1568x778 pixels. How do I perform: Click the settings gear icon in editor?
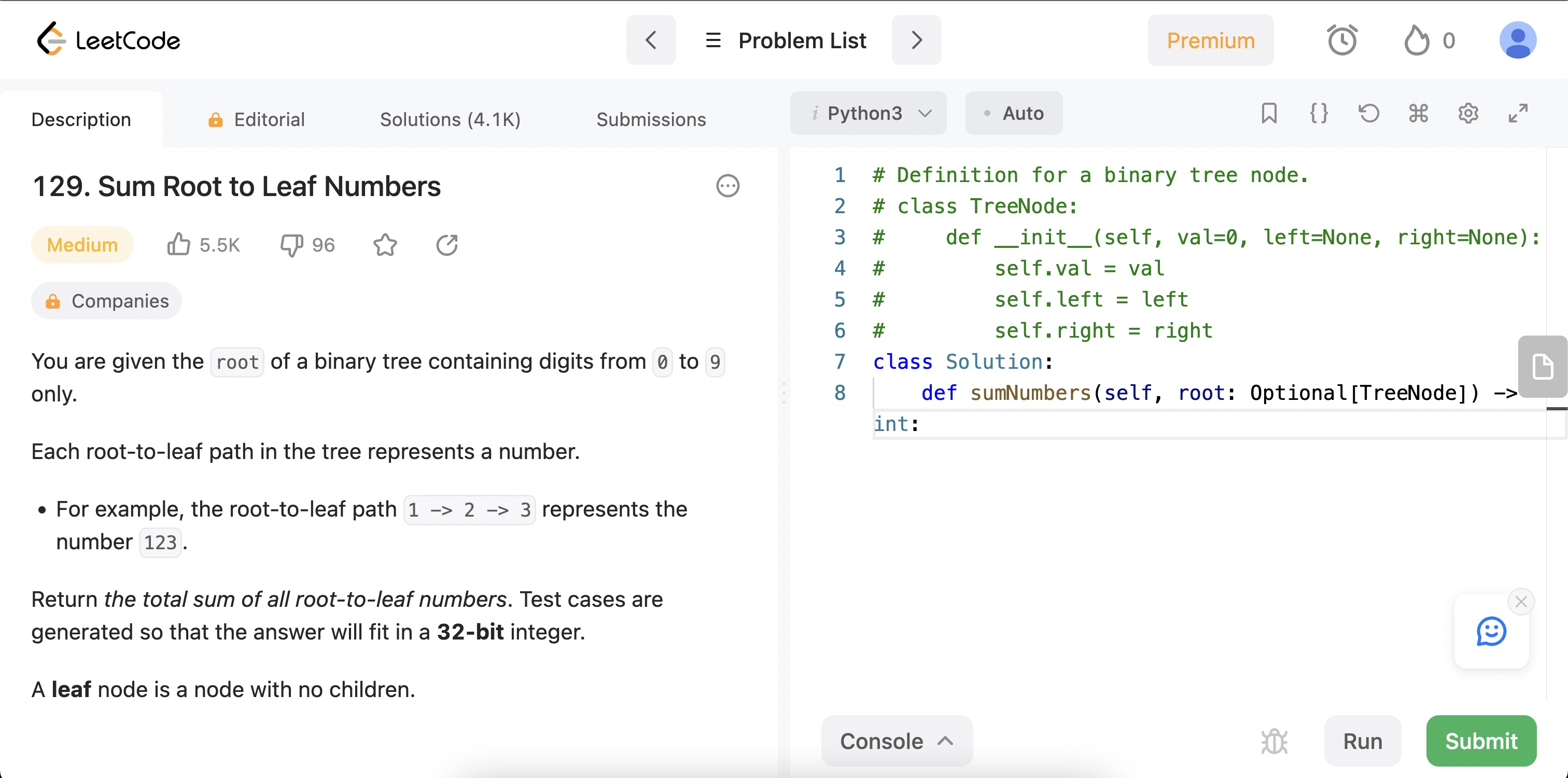[x=1468, y=112]
